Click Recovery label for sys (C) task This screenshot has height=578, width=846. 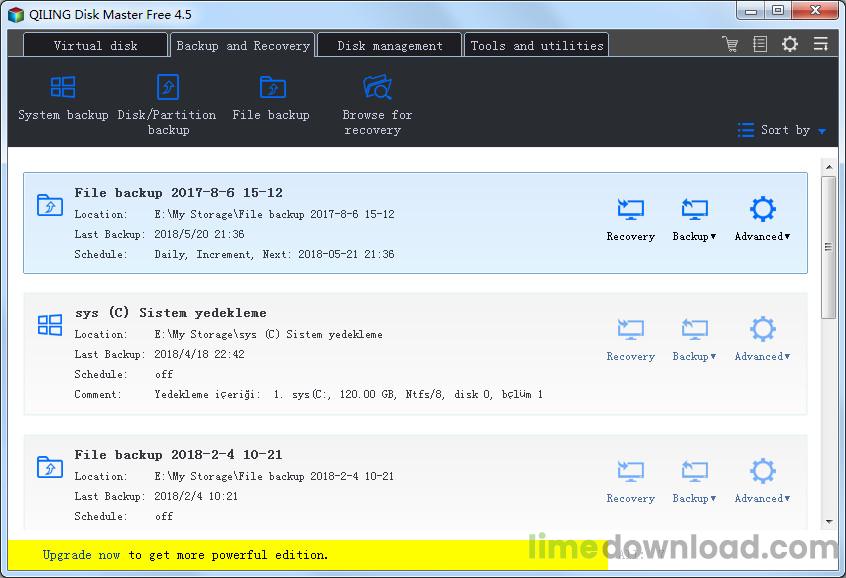pyautogui.click(x=631, y=356)
